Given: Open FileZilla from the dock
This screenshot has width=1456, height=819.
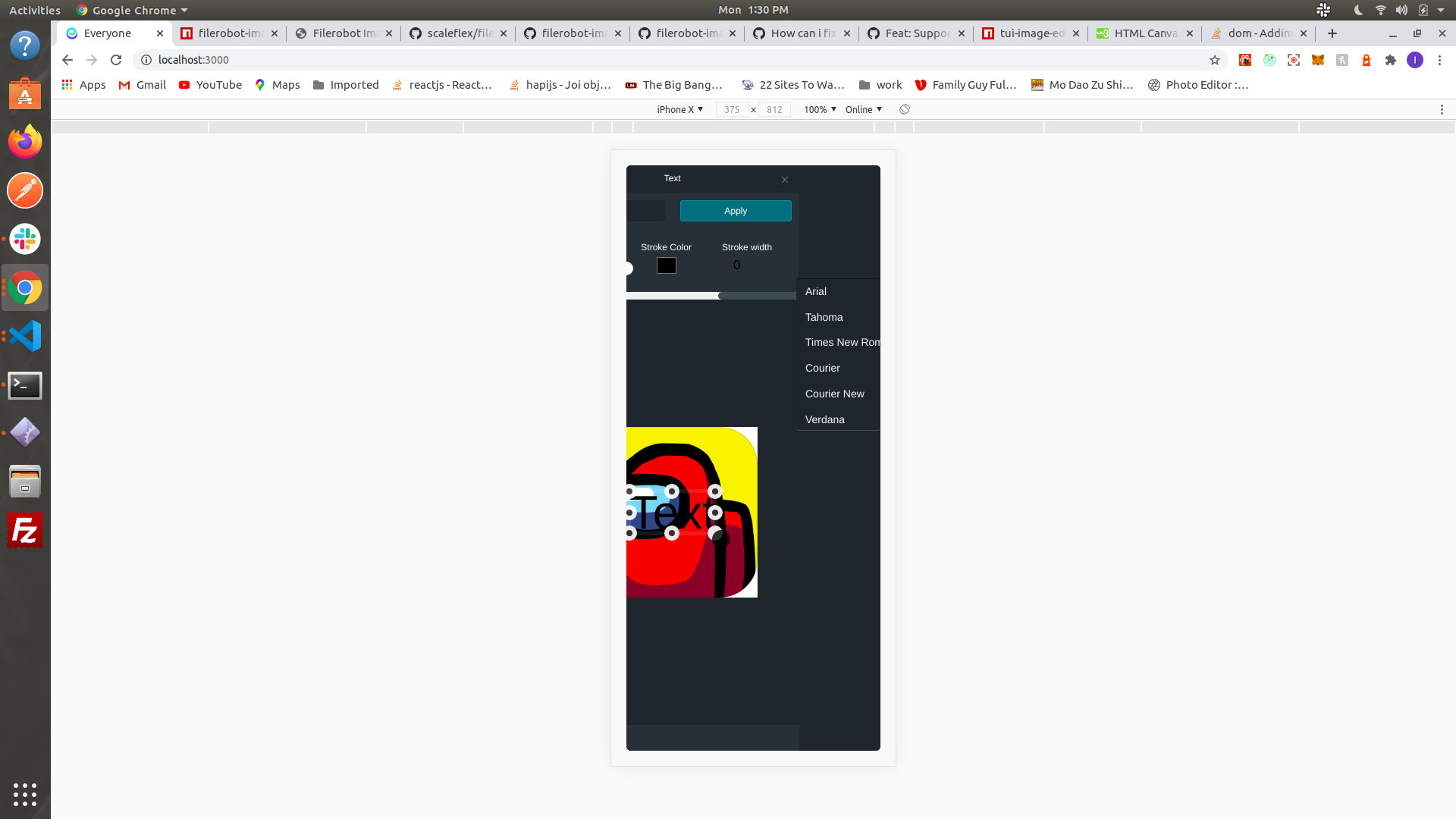Looking at the screenshot, I should pos(25,530).
